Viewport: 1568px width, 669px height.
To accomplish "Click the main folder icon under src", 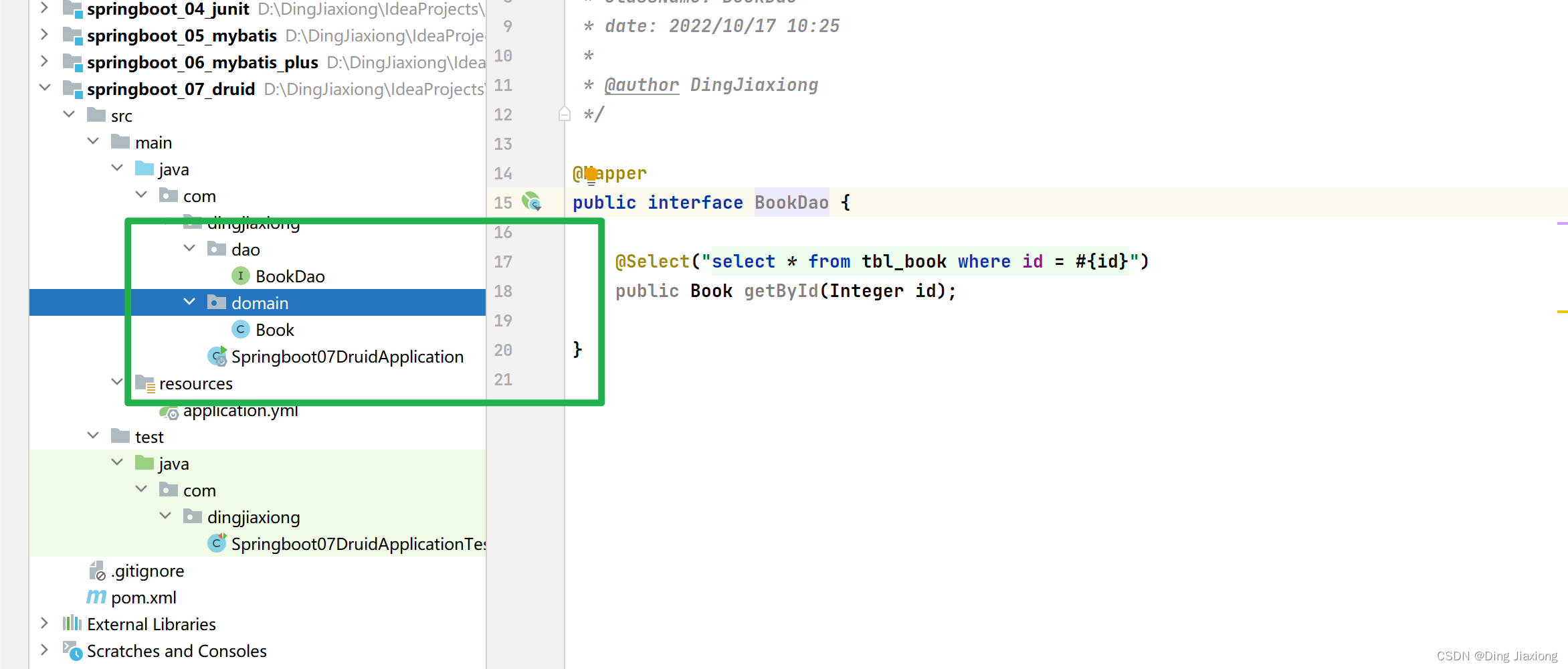I will pos(120,142).
